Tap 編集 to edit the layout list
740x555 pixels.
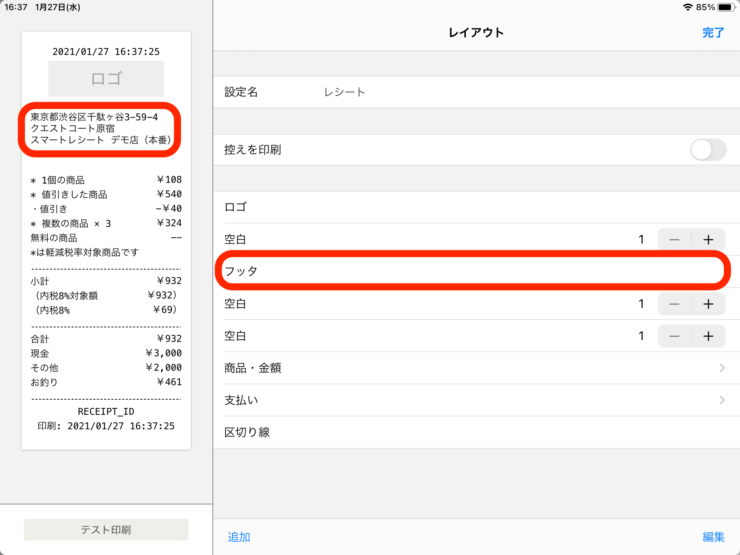(713, 537)
